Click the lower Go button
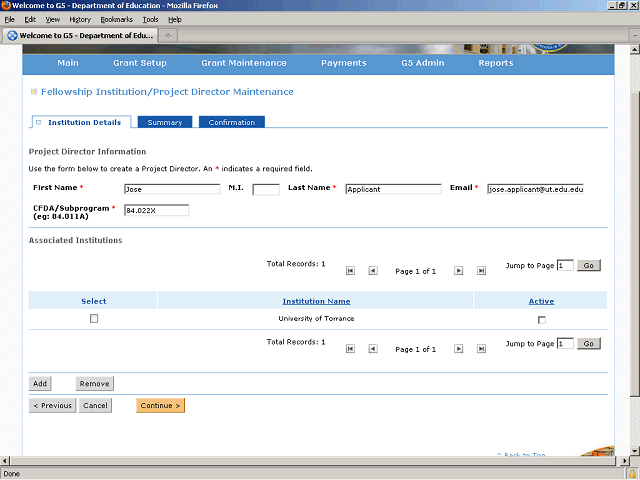Screen dimensions: 640x480 [x=589, y=343]
